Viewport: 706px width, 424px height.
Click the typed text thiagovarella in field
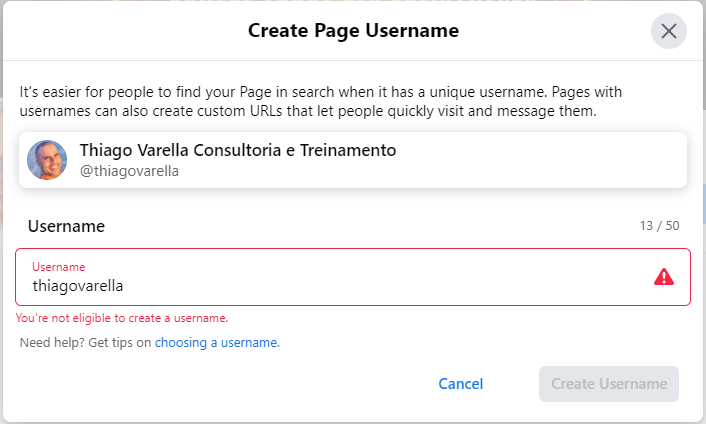coord(78,285)
